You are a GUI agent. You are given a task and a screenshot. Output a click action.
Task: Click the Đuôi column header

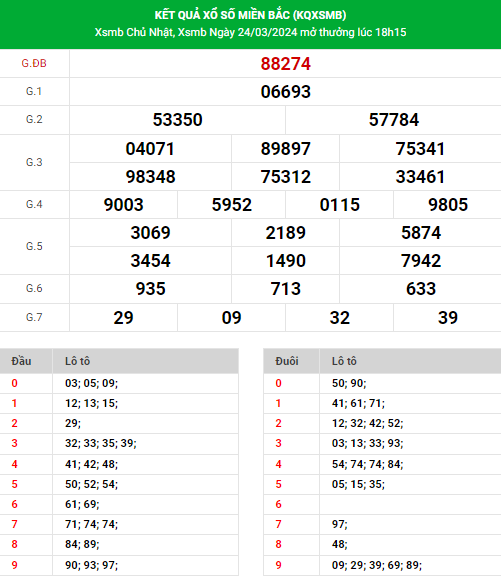287,361
